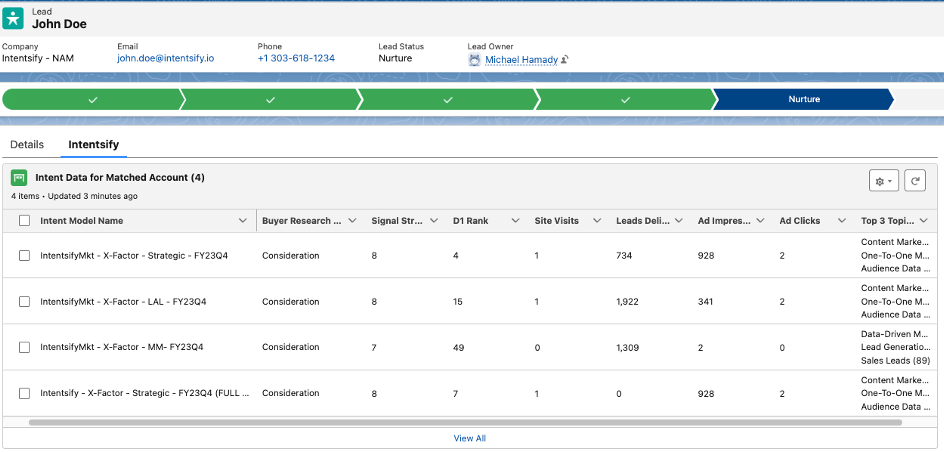Screen dimensions: 944x452
Task: Click the horizontal table scrollbar
Action: (465, 423)
